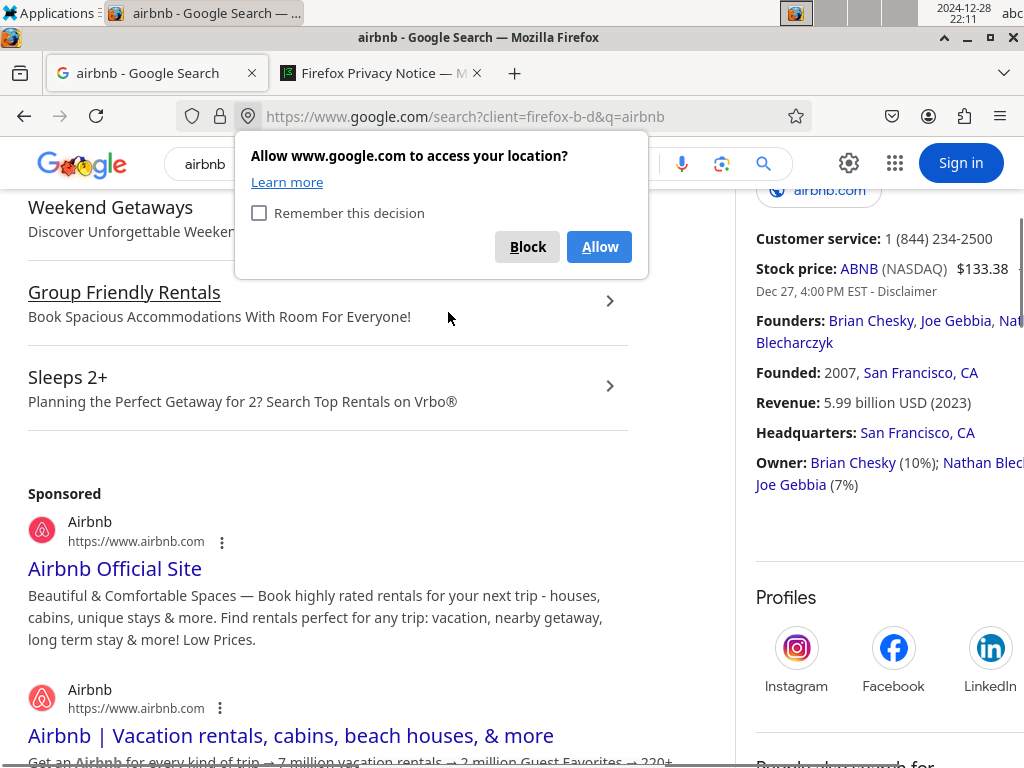Open Save to Pocket icon
Screen dimensions: 1024x768
click(891, 116)
